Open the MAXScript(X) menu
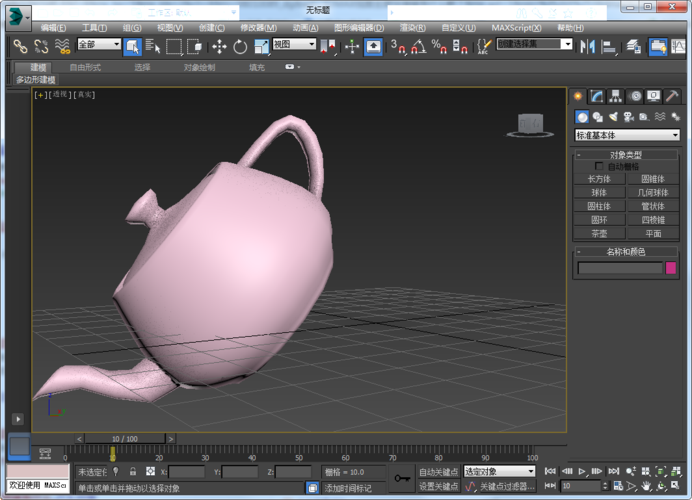692x500 pixels. 516,28
